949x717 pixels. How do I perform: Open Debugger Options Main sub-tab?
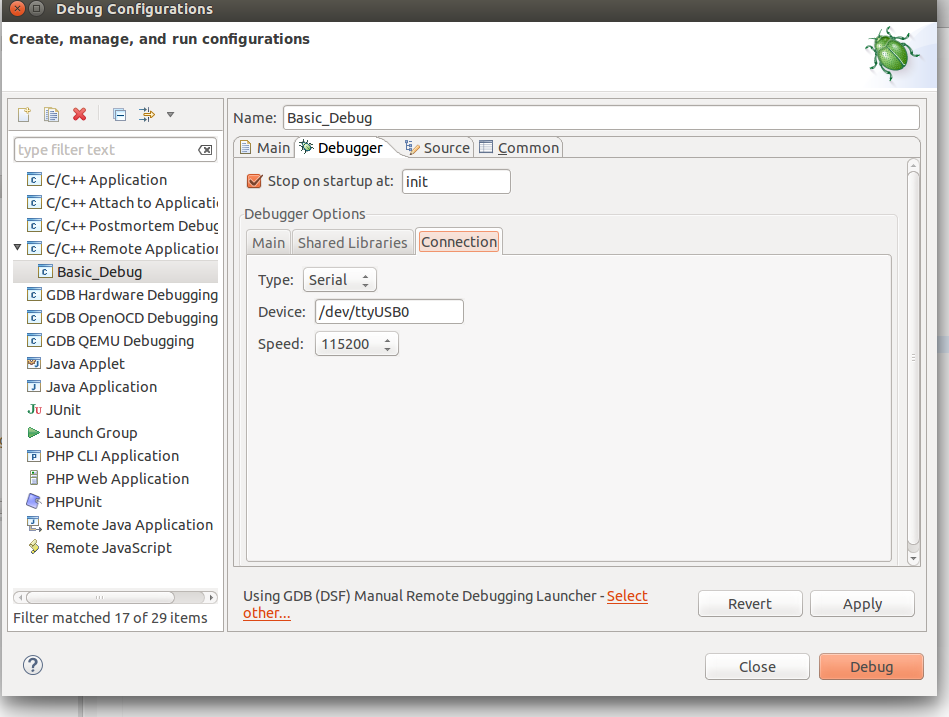(268, 243)
